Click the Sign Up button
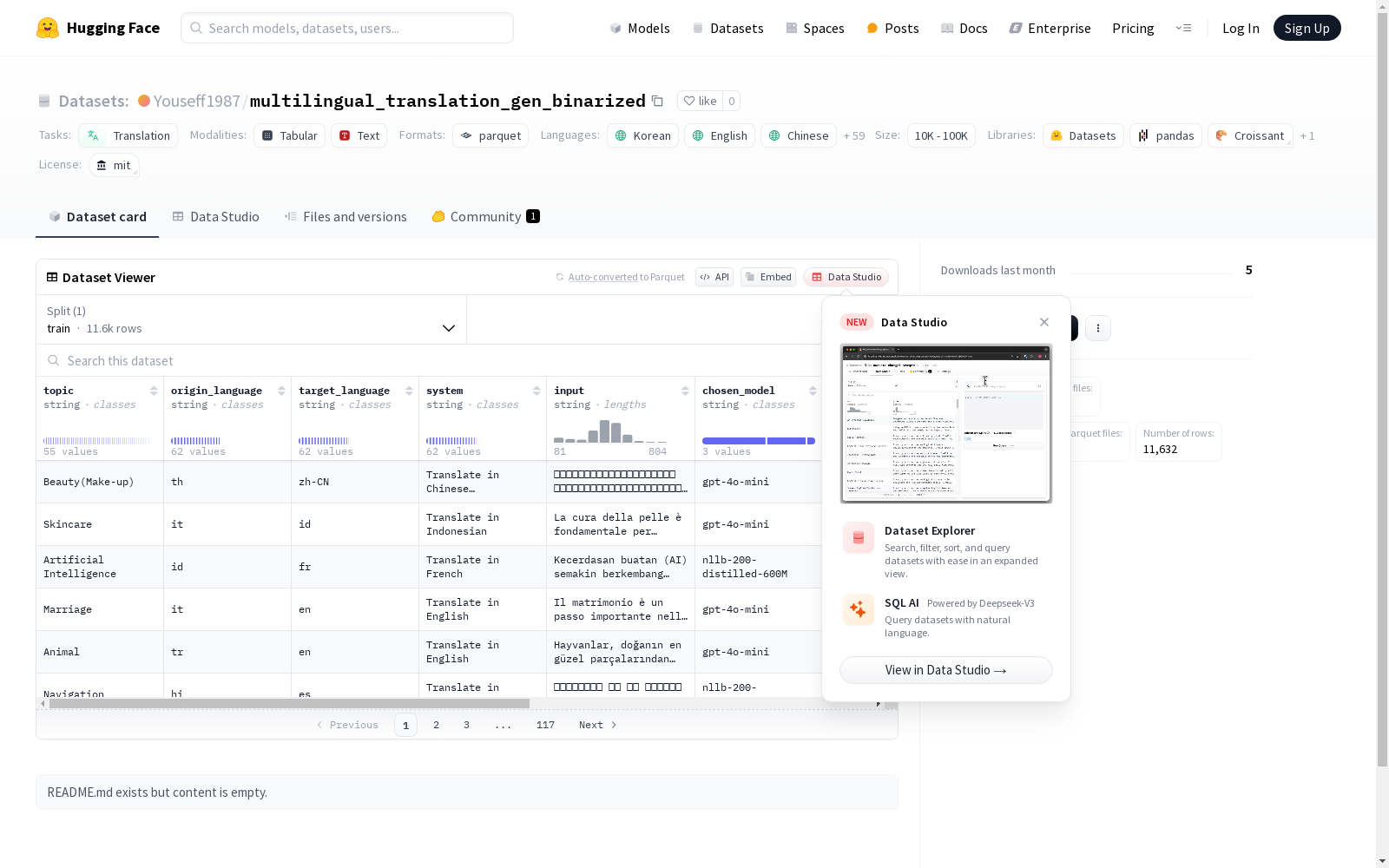1389x868 pixels. pos(1307,28)
